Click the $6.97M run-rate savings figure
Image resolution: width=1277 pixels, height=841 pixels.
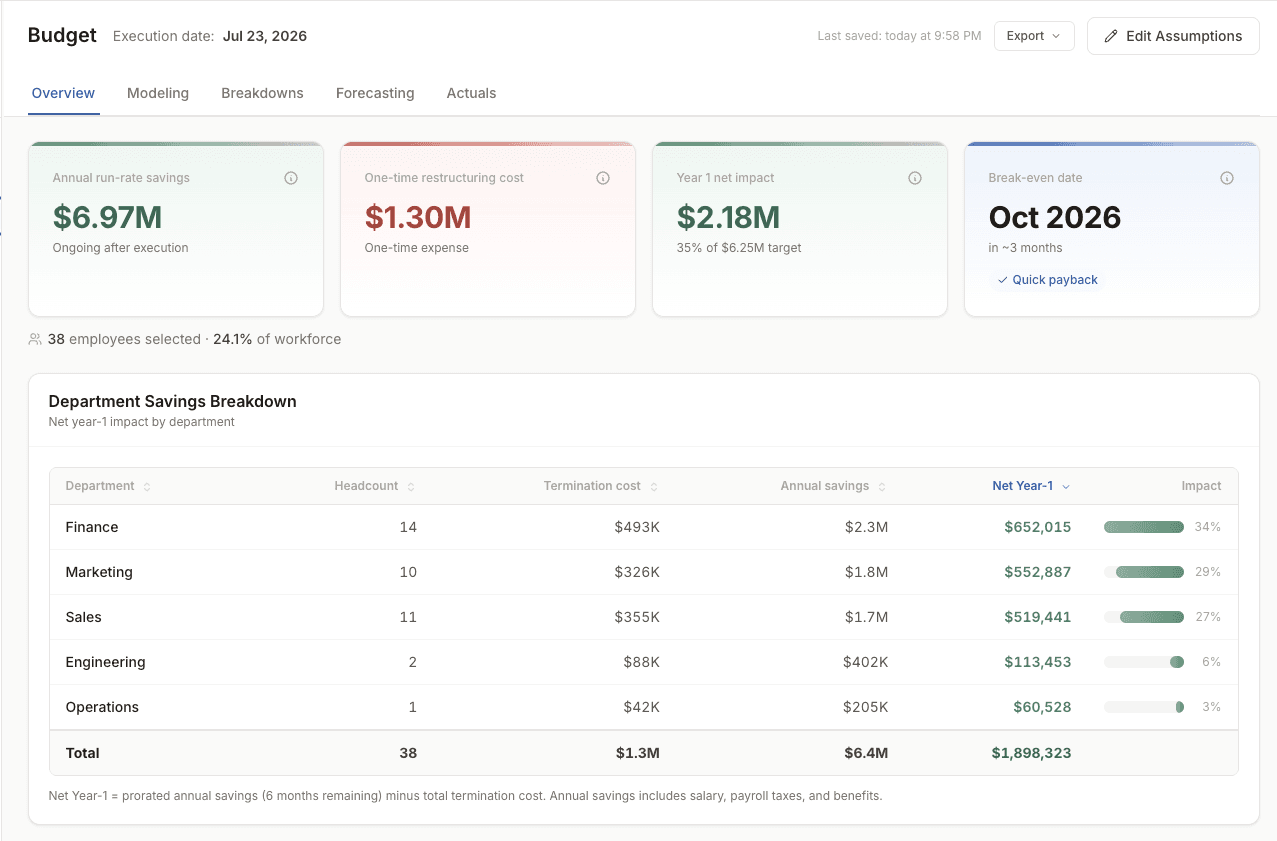pyautogui.click(x=107, y=217)
